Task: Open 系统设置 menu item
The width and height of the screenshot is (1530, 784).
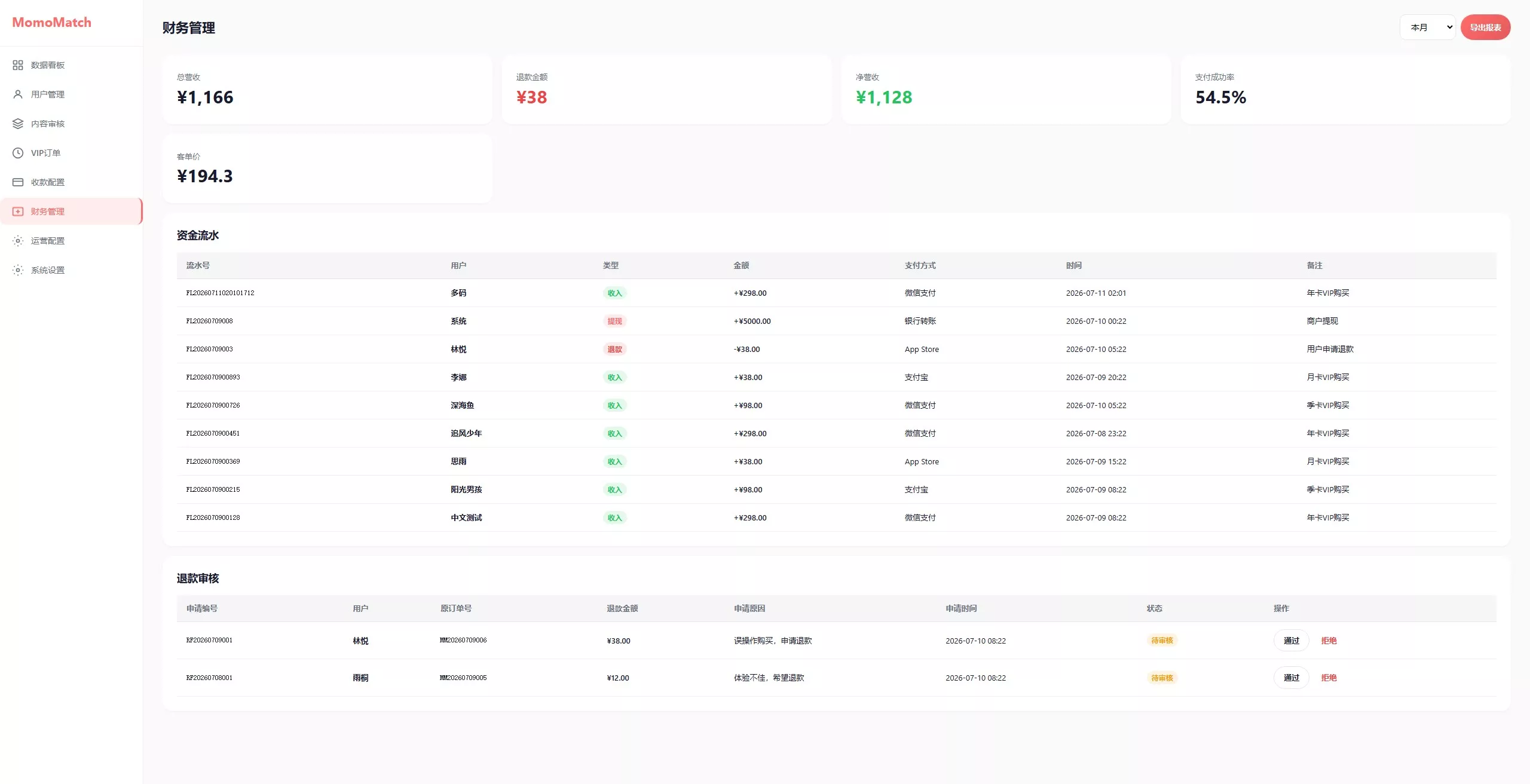Action: click(71, 270)
